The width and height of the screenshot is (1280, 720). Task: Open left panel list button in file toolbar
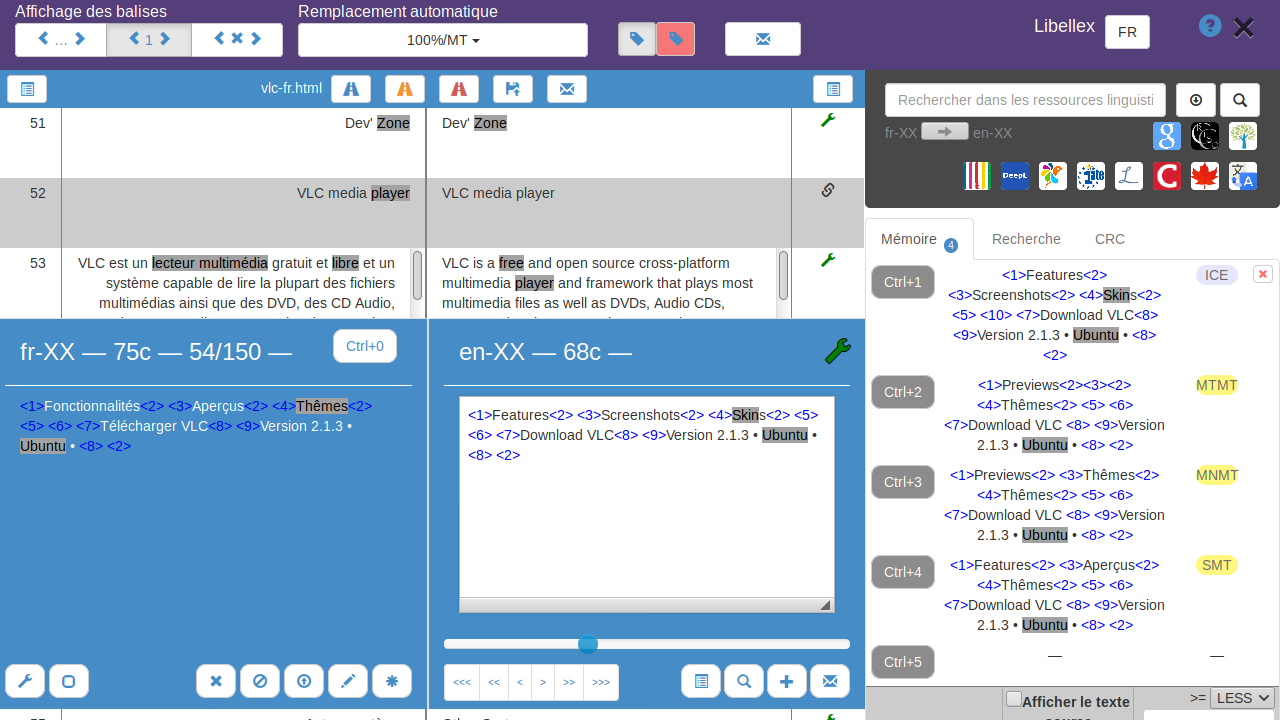pyautogui.click(x=27, y=89)
